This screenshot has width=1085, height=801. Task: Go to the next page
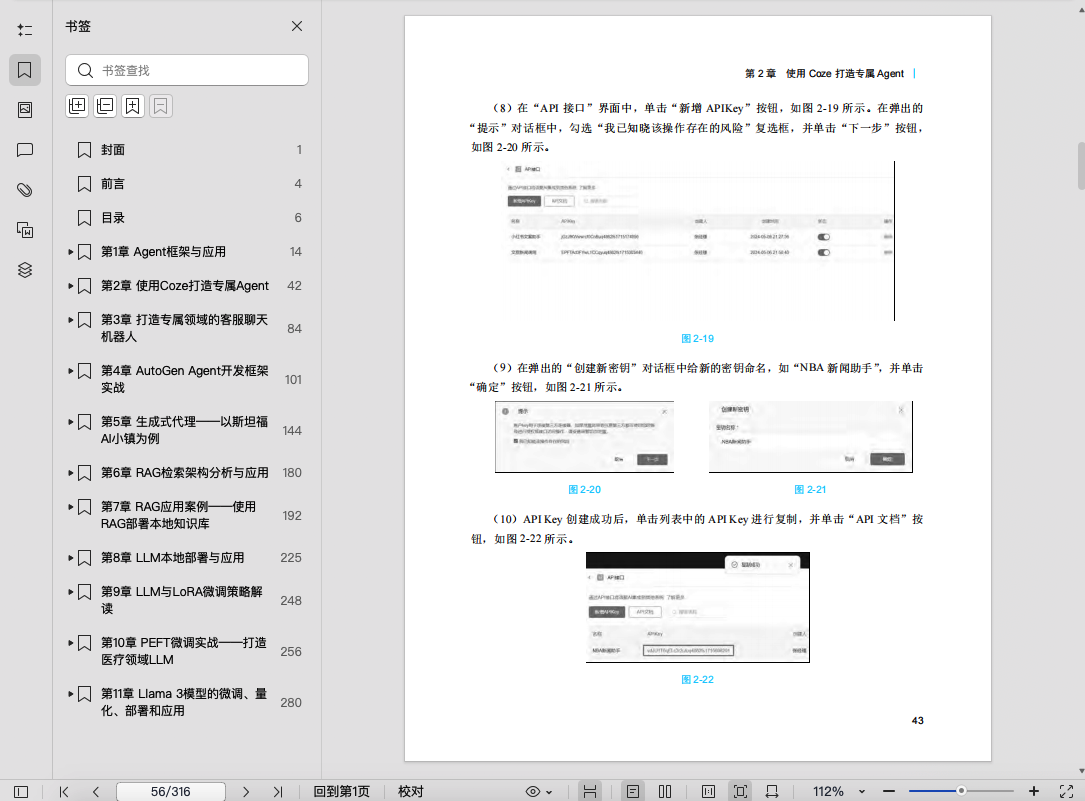(246, 791)
